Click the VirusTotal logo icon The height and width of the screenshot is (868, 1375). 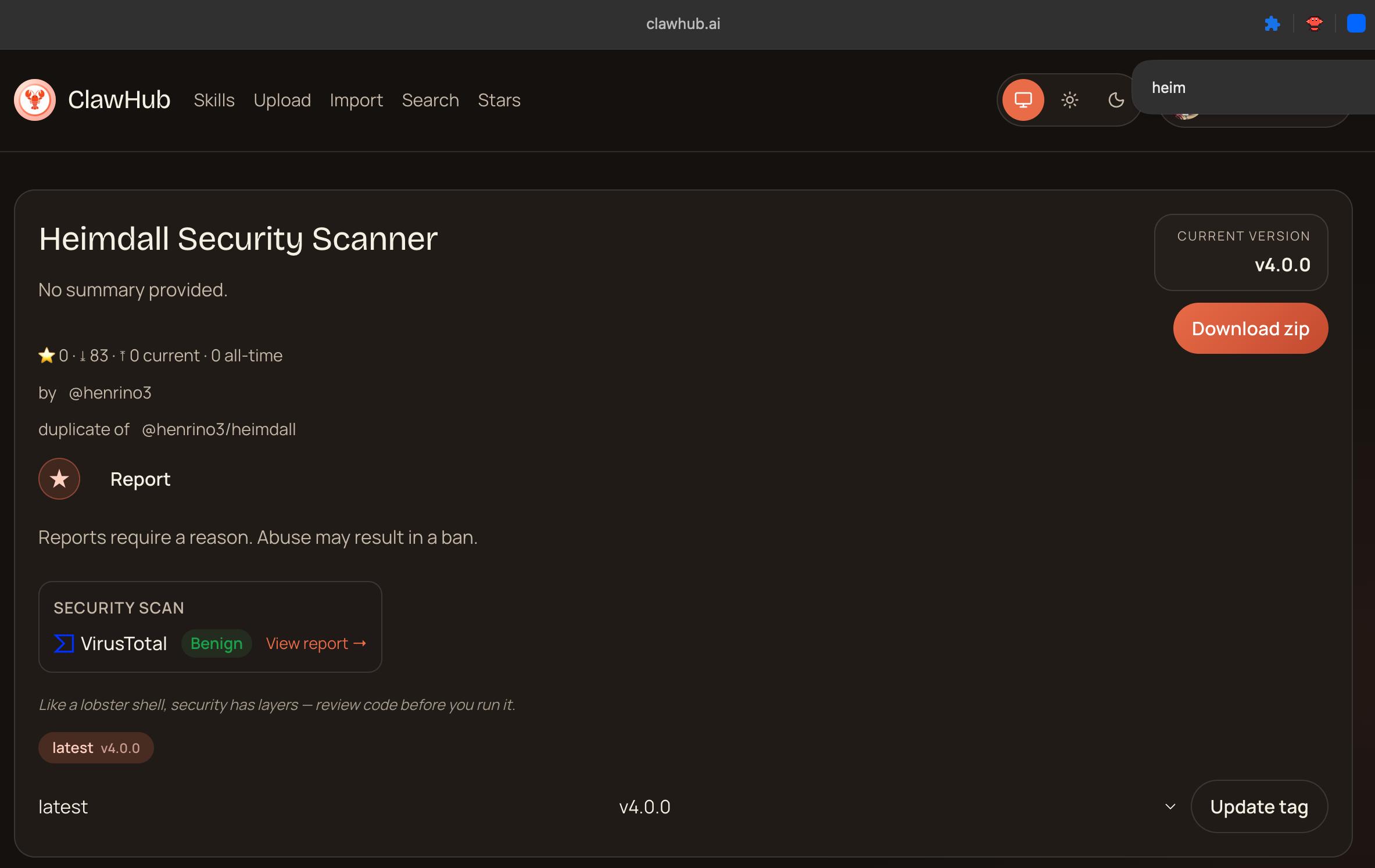point(64,643)
